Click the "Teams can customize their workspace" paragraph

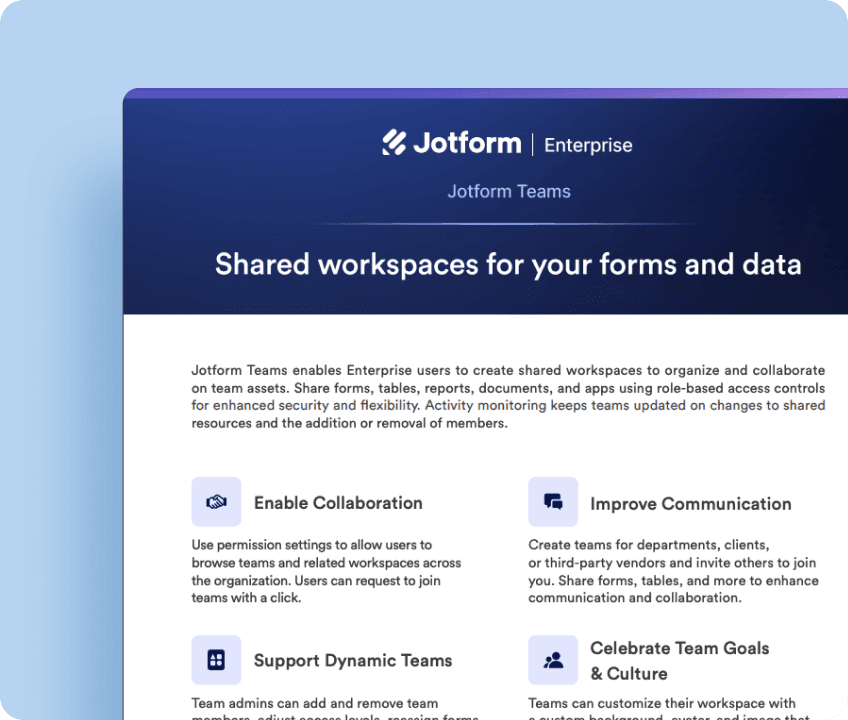(662, 704)
